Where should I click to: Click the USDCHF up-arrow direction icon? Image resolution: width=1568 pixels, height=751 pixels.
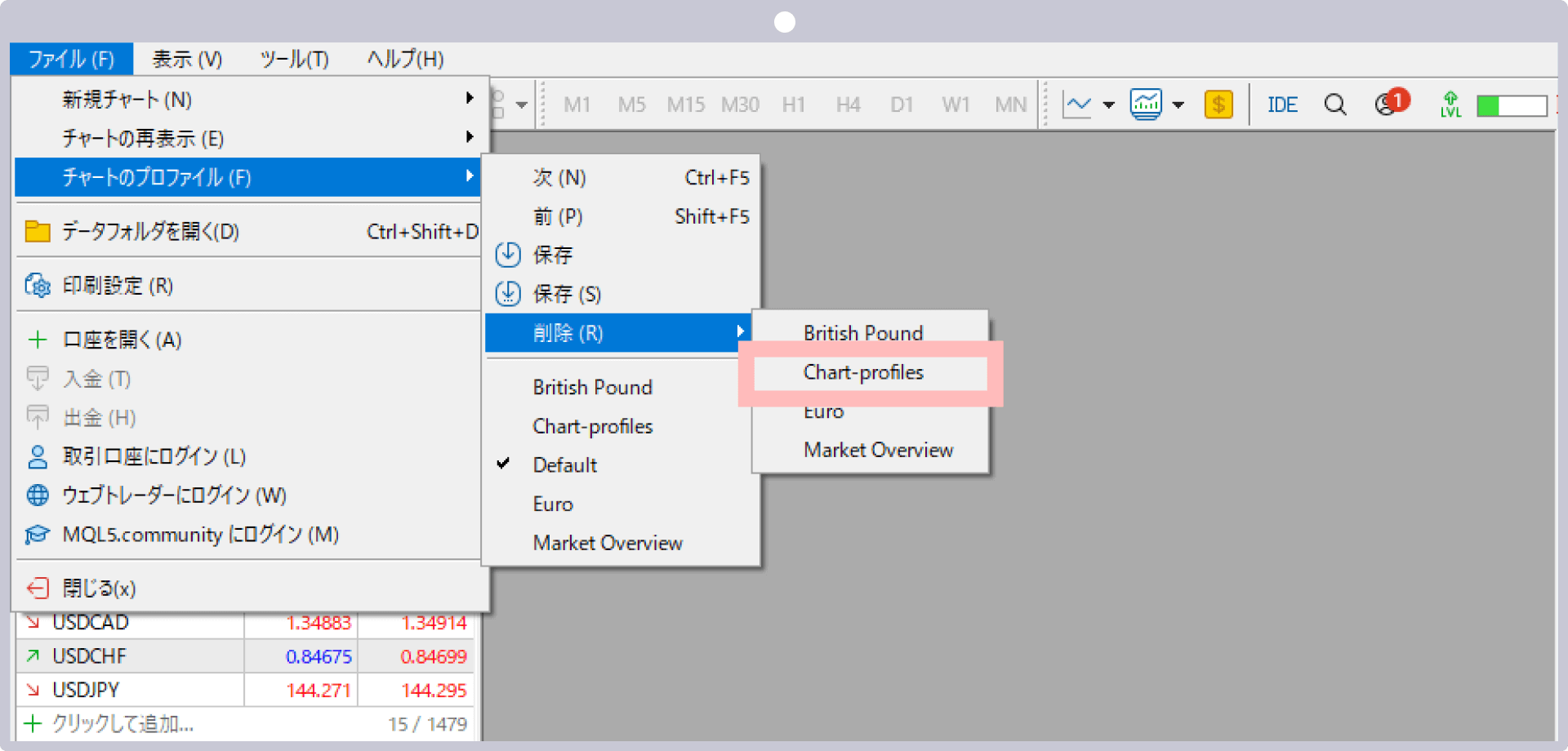(33, 655)
